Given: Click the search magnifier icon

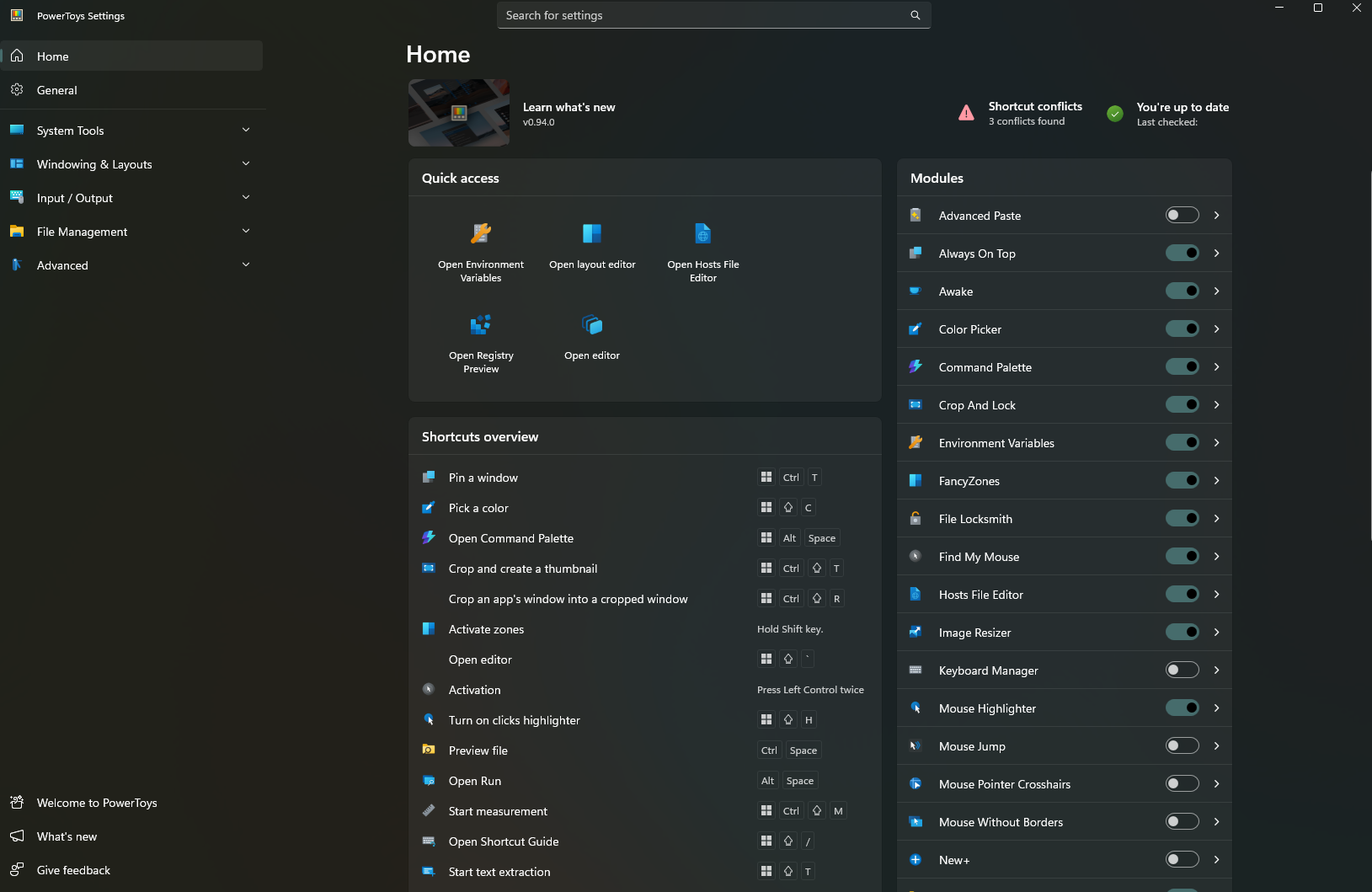Looking at the screenshot, I should 915,15.
